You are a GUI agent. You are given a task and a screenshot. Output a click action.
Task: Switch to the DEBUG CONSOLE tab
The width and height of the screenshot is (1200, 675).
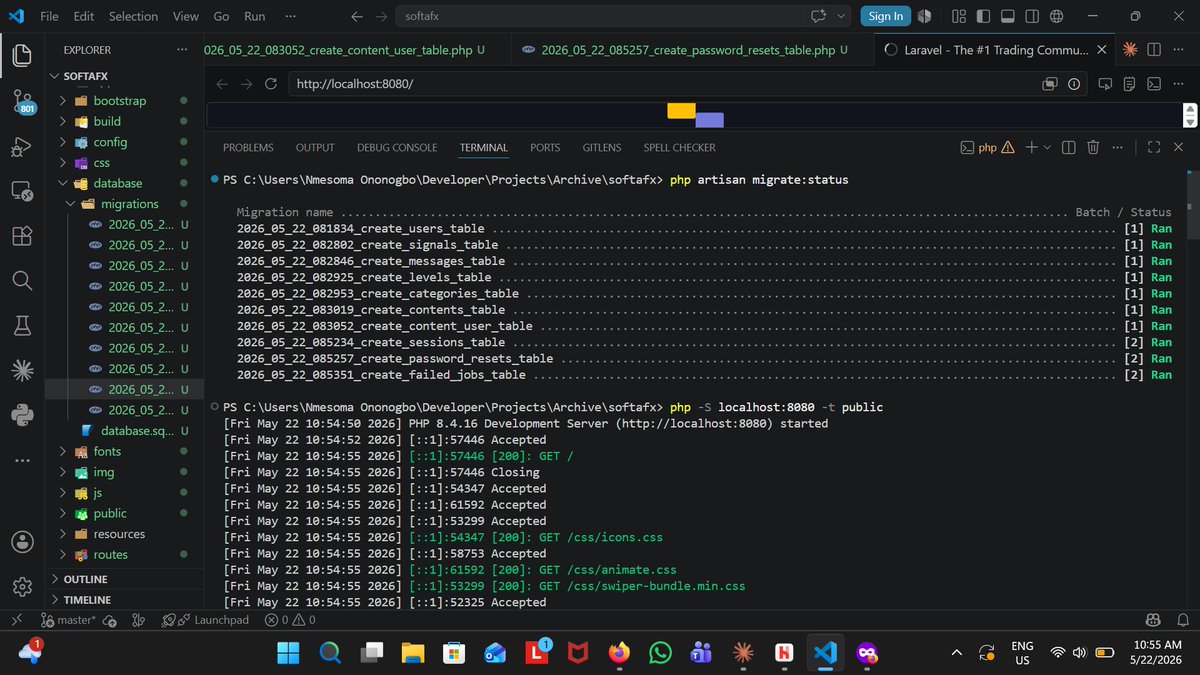point(397,147)
